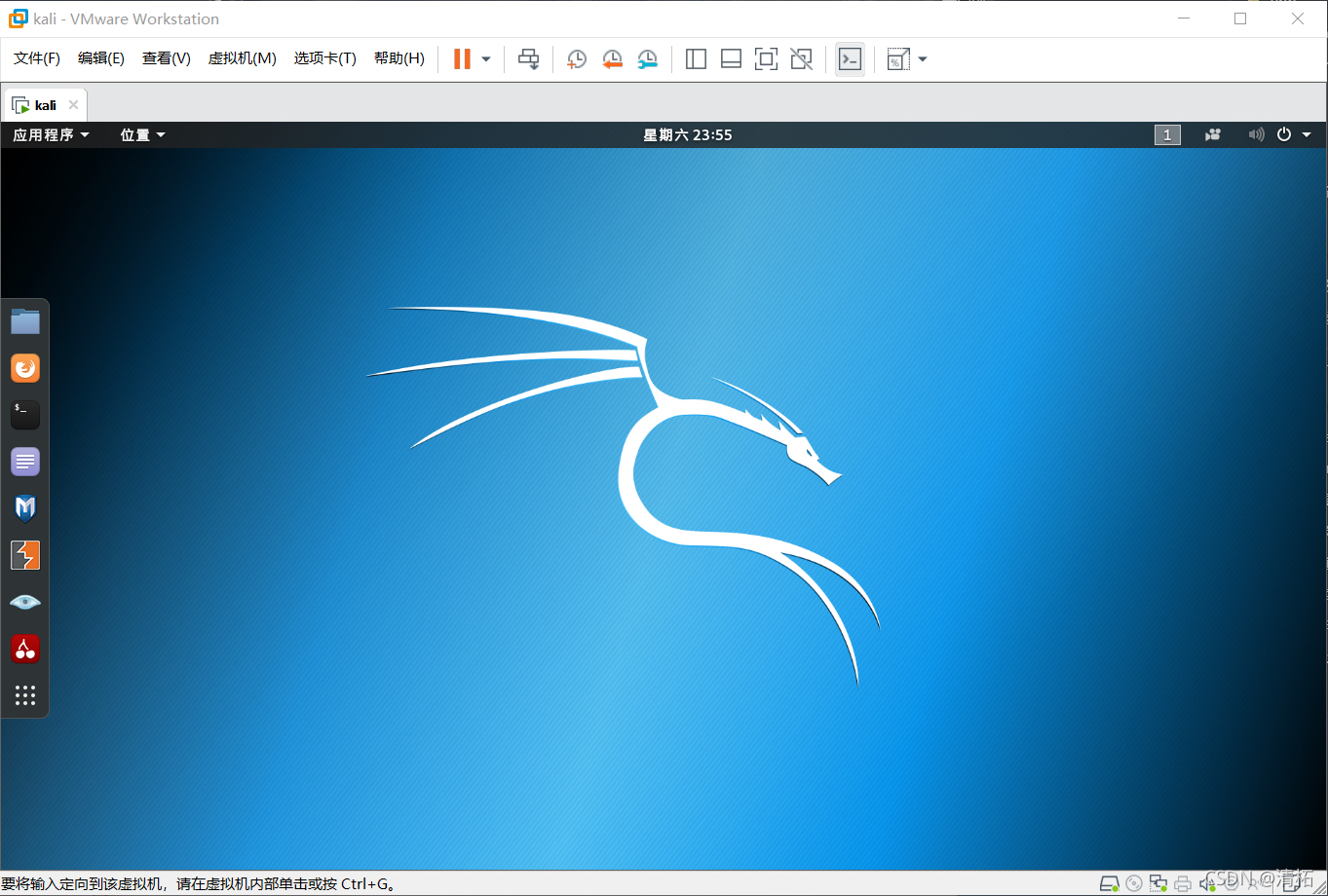Open the 应用程序 menu in Kali

(51, 135)
